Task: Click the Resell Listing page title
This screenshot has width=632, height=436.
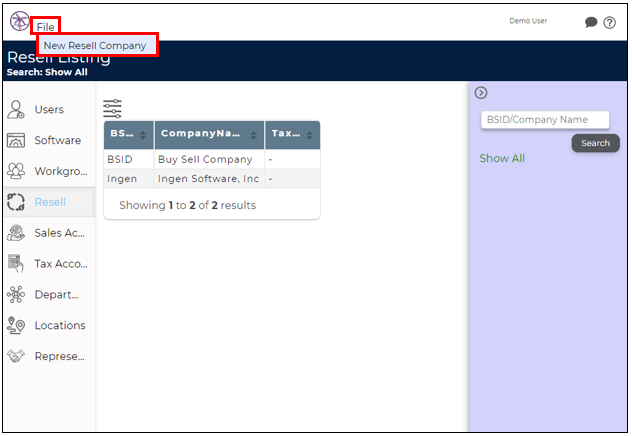Action: pyautogui.click(x=58, y=58)
